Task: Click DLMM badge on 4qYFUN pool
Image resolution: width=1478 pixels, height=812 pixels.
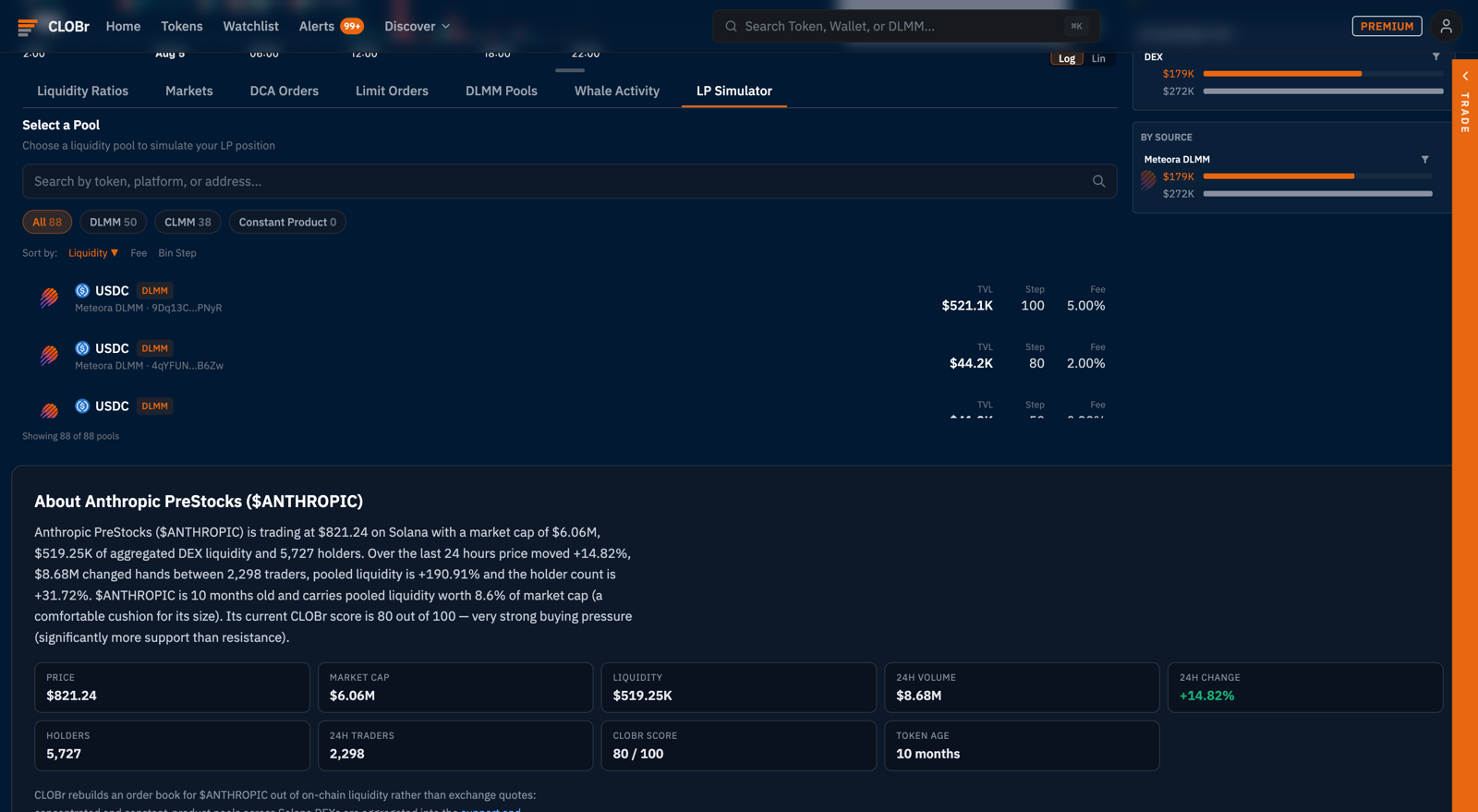Action: point(154,348)
